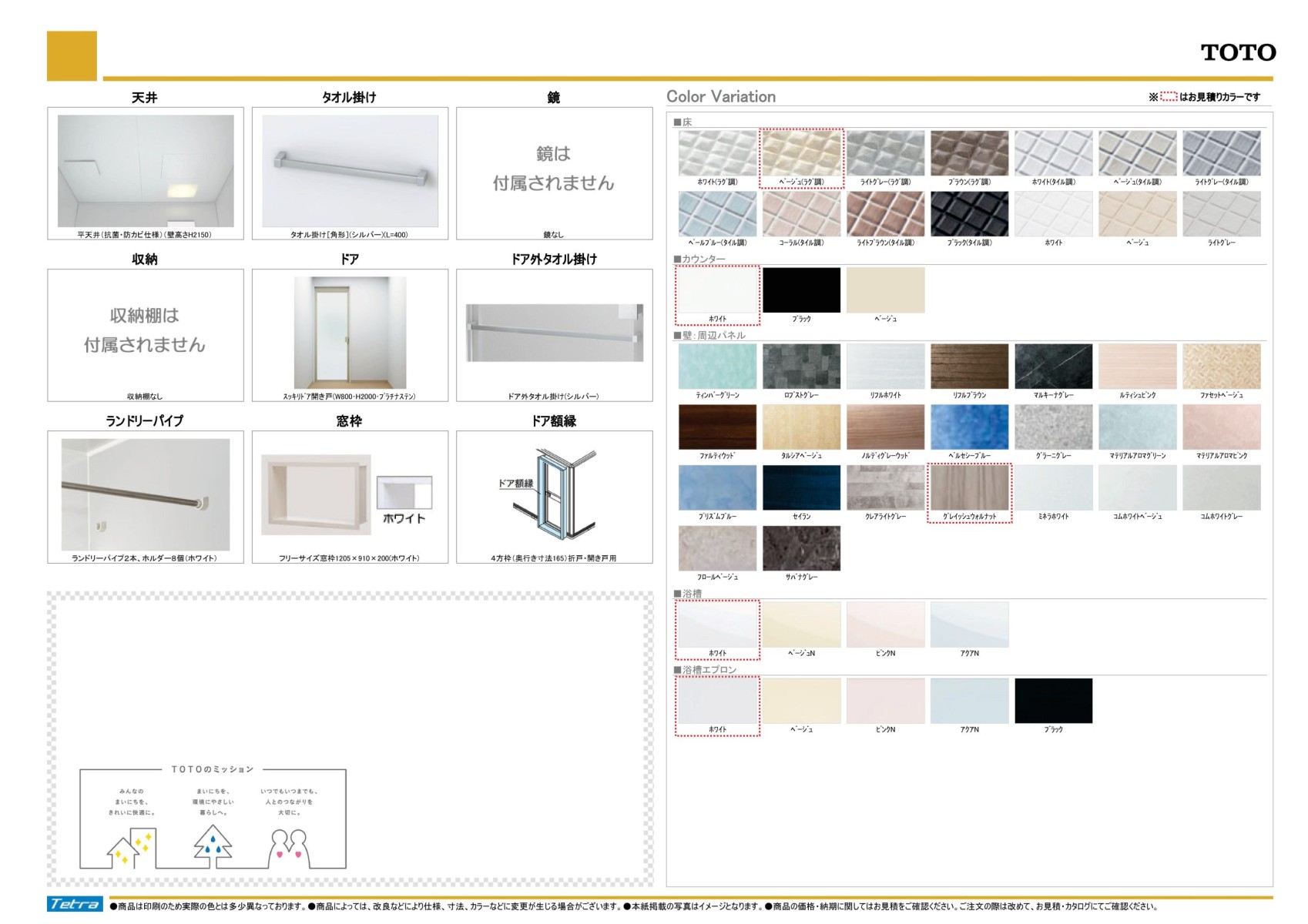
Task: Select the ブラック bathtub apron swatch
Action: pyautogui.click(x=1053, y=701)
